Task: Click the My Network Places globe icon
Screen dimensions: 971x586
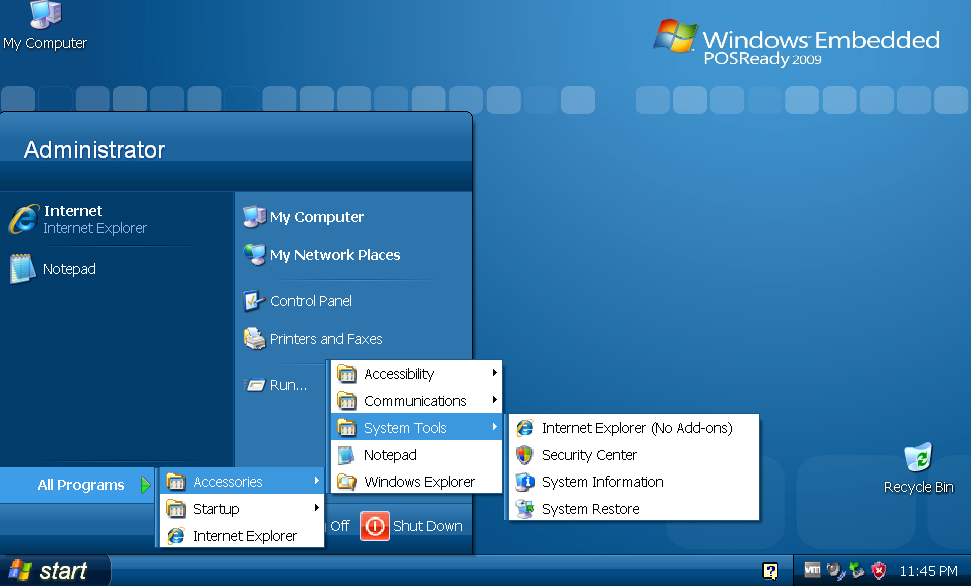Action: [255, 254]
